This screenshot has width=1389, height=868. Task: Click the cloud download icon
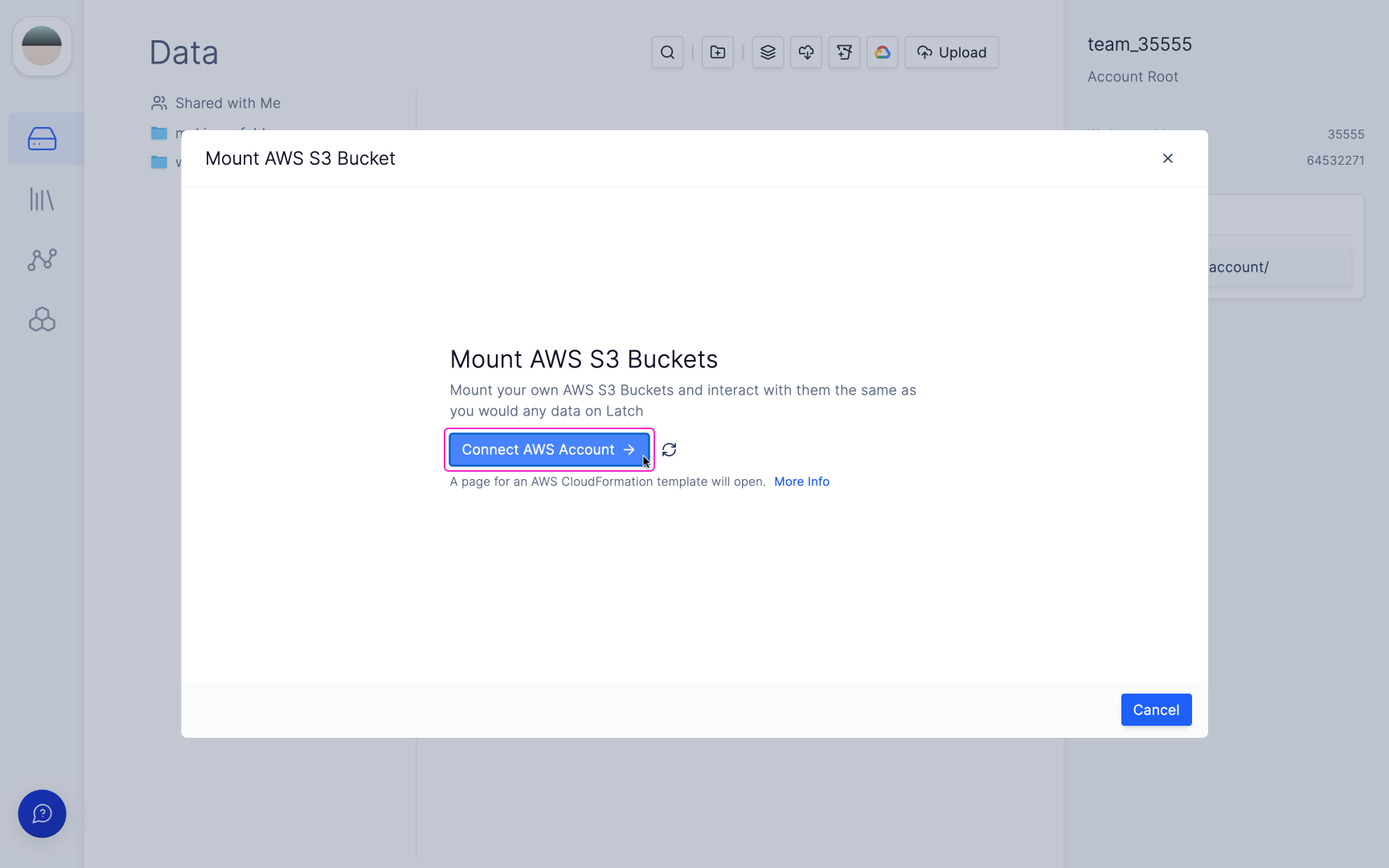806,52
